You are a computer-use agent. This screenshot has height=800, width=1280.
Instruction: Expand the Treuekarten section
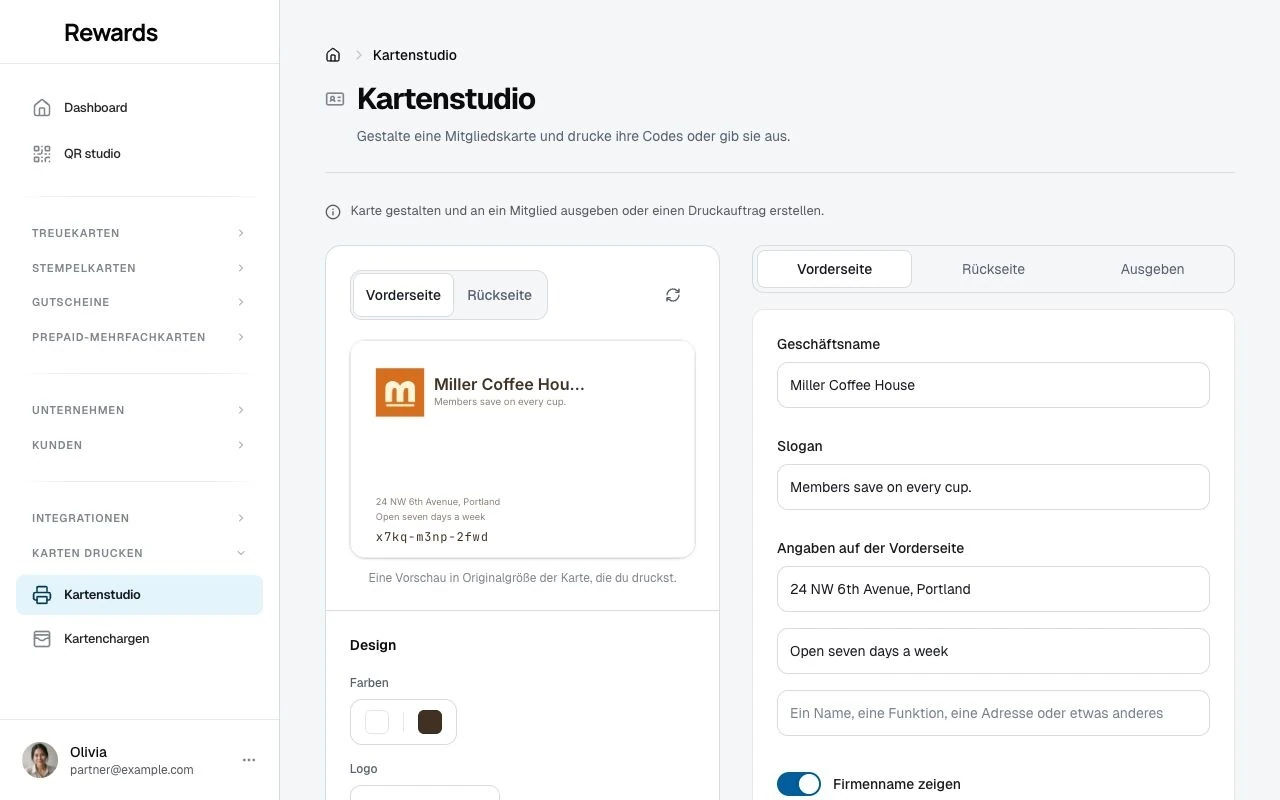coord(139,233)
